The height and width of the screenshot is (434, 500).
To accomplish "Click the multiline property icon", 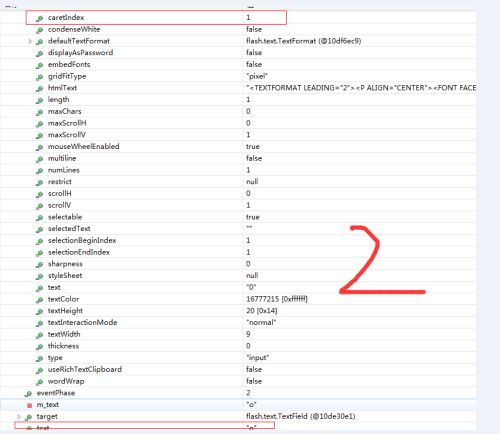I will [x=40, y=159].
